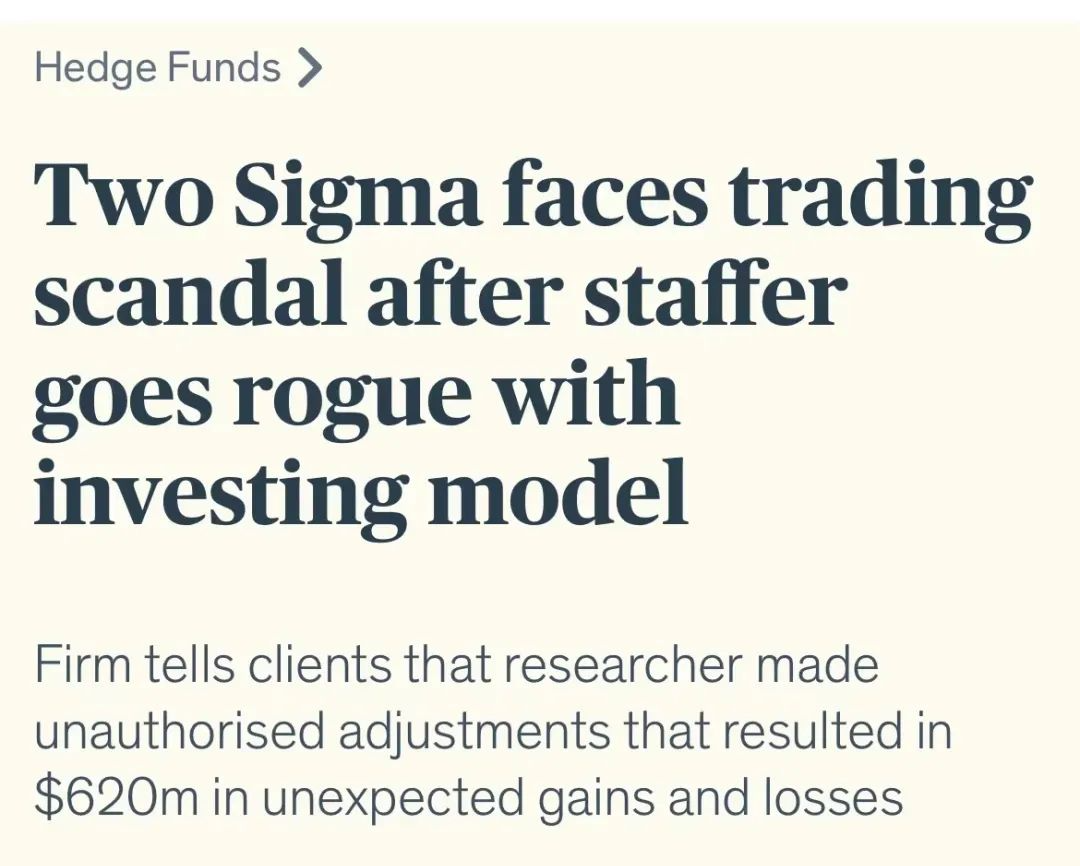The height and width of the screenshot is (866, 1080).
Task: Click the headline line "goes rogue with"
Action: 356,398
